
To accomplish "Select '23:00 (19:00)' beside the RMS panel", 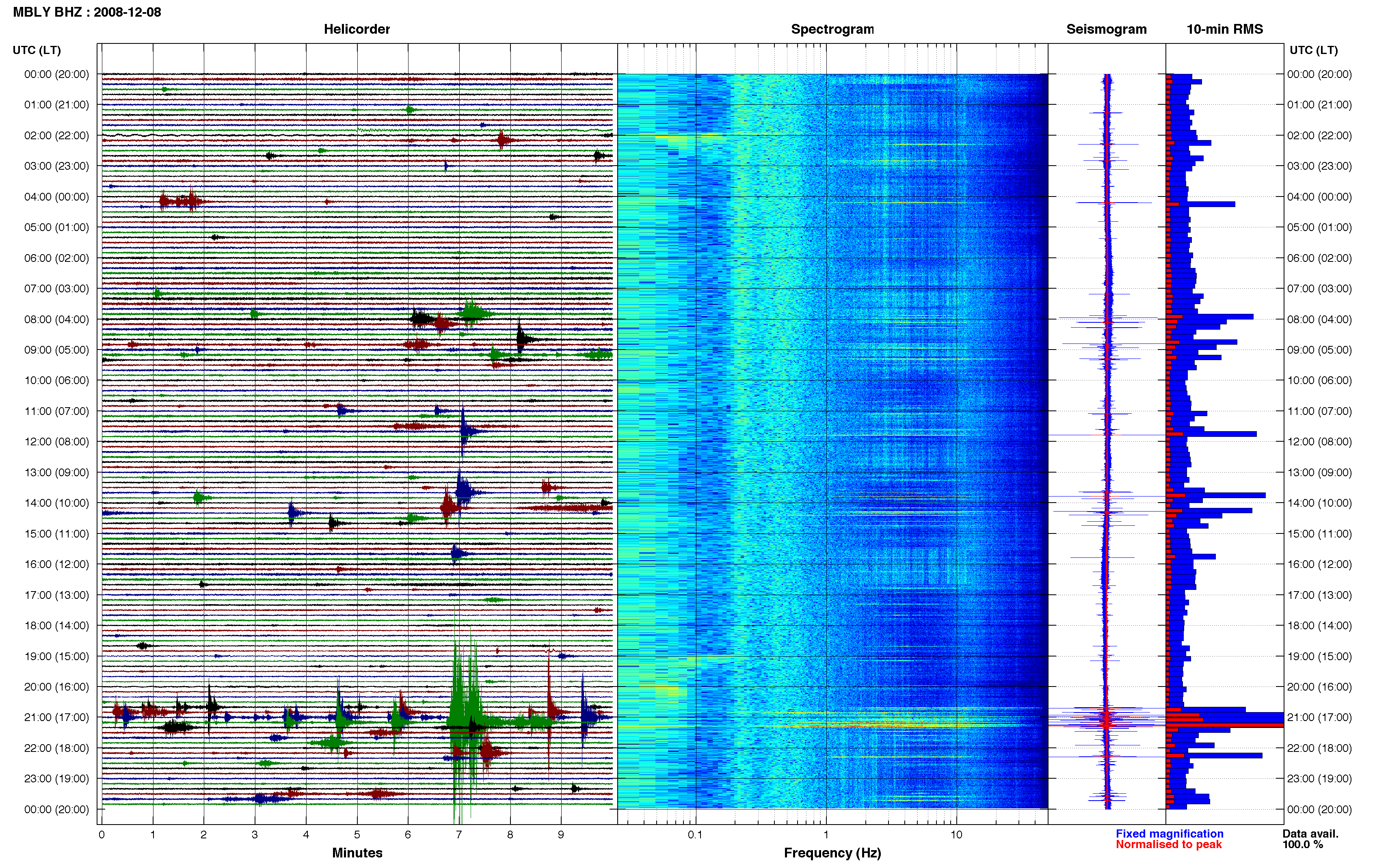I will (x=1319, y=778).
